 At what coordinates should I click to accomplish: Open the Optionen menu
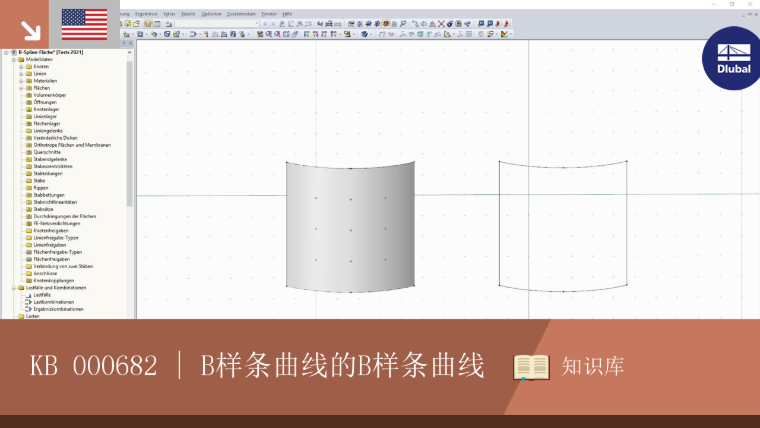(x=211, y=14)
